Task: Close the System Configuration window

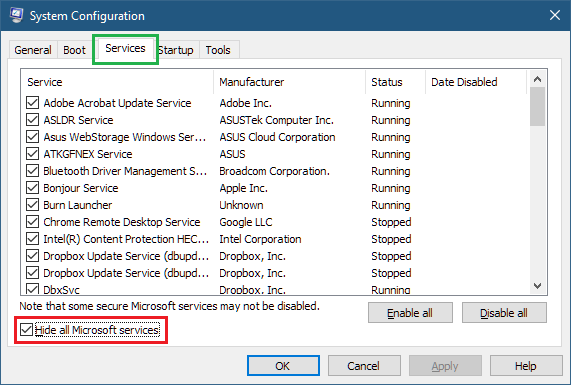Action: click(x=555, y=15)
